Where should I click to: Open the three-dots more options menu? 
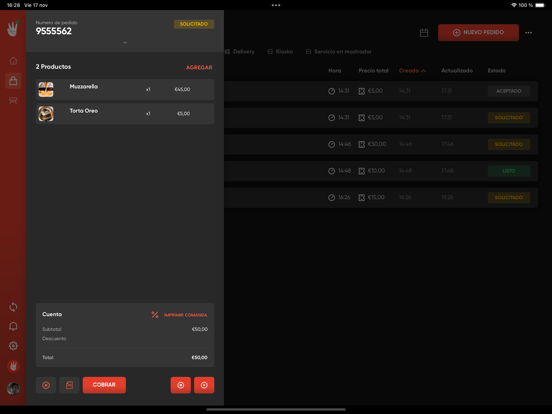528,33
